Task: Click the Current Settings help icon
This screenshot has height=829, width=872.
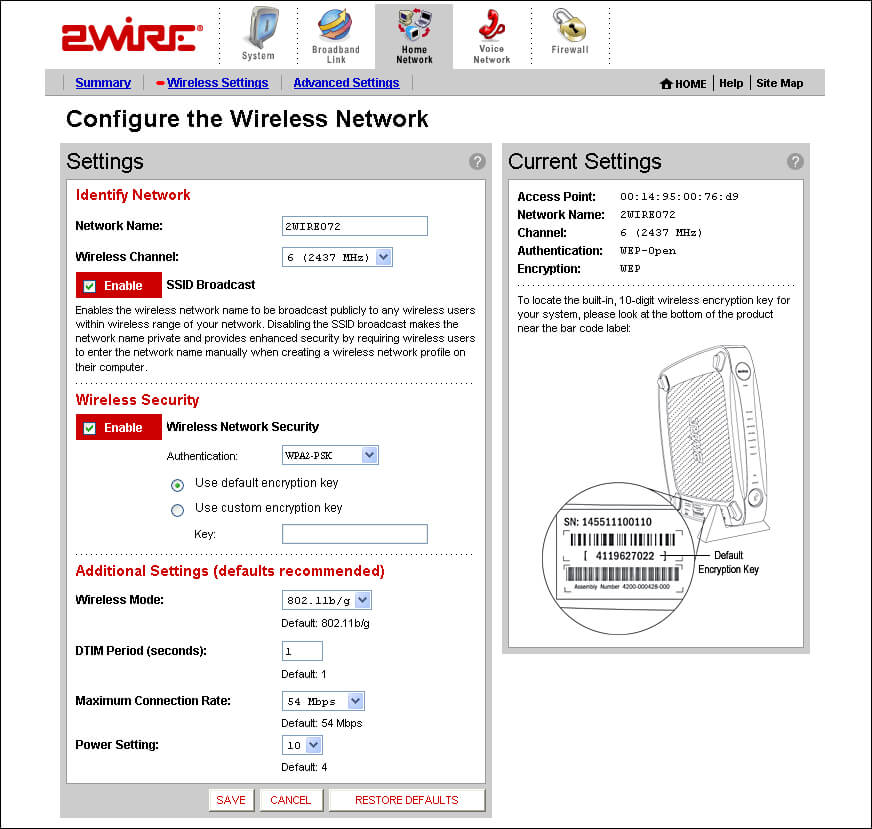Action: (x=795, y=161)
